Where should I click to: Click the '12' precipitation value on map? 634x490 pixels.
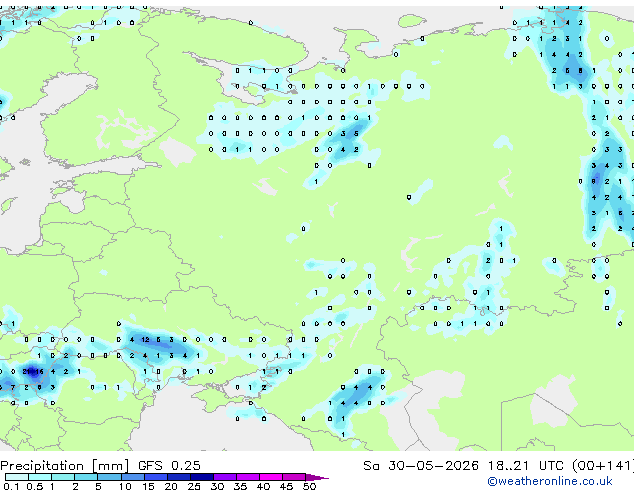click(x=145, y=340)
